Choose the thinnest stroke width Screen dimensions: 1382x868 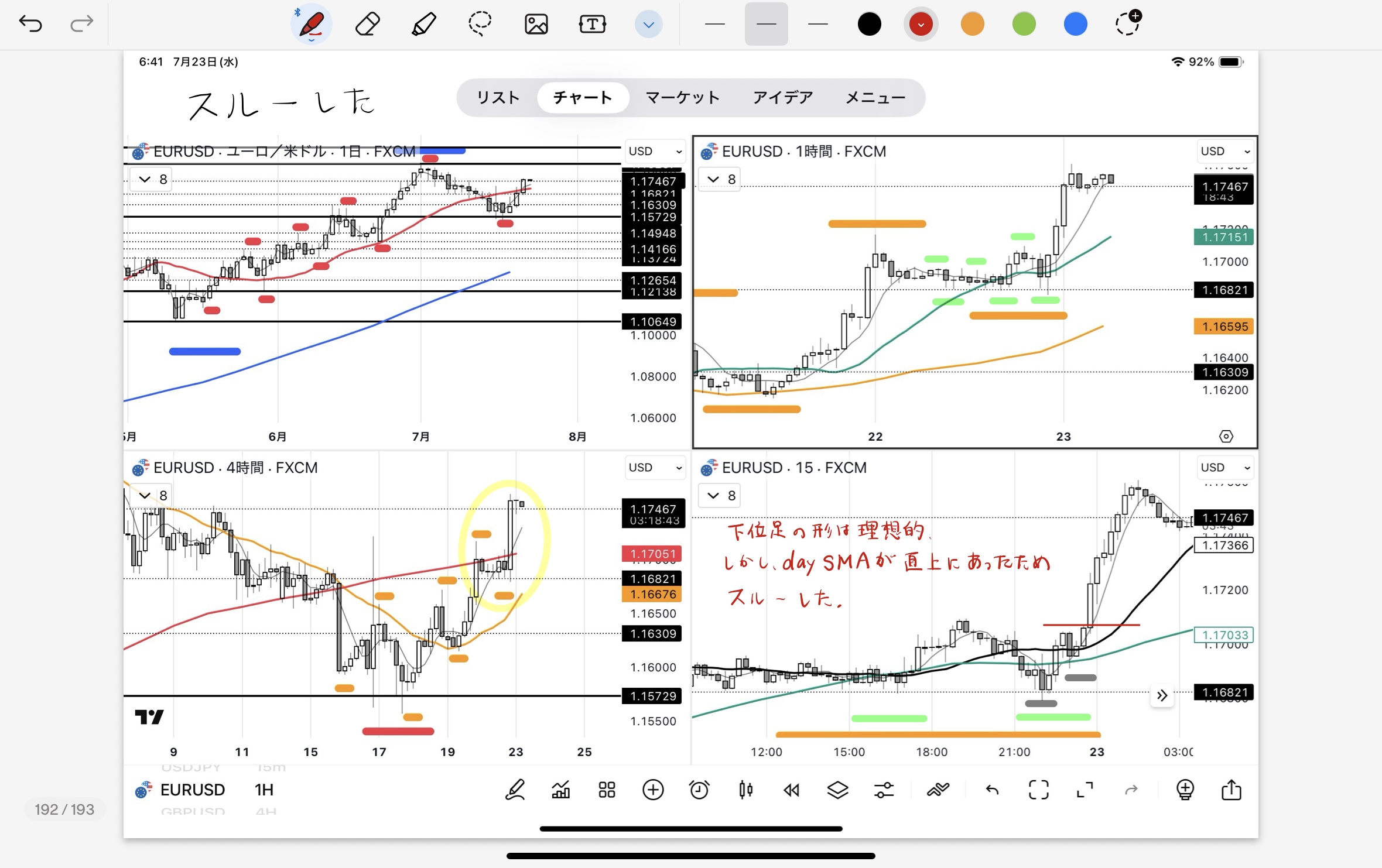(714, 24)
